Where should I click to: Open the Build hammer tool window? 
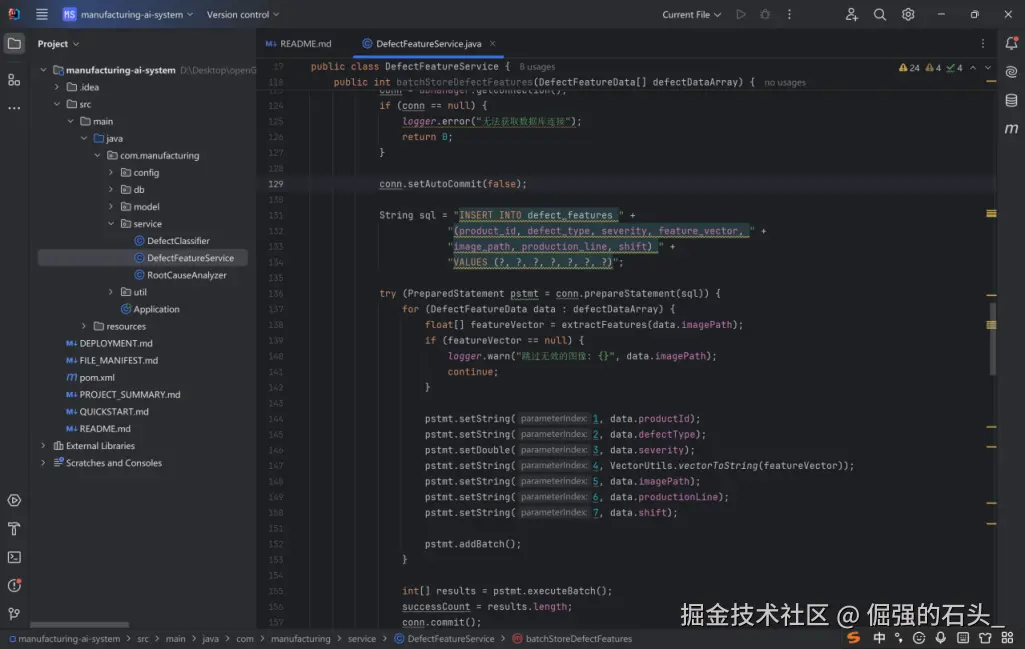[14, 529]
